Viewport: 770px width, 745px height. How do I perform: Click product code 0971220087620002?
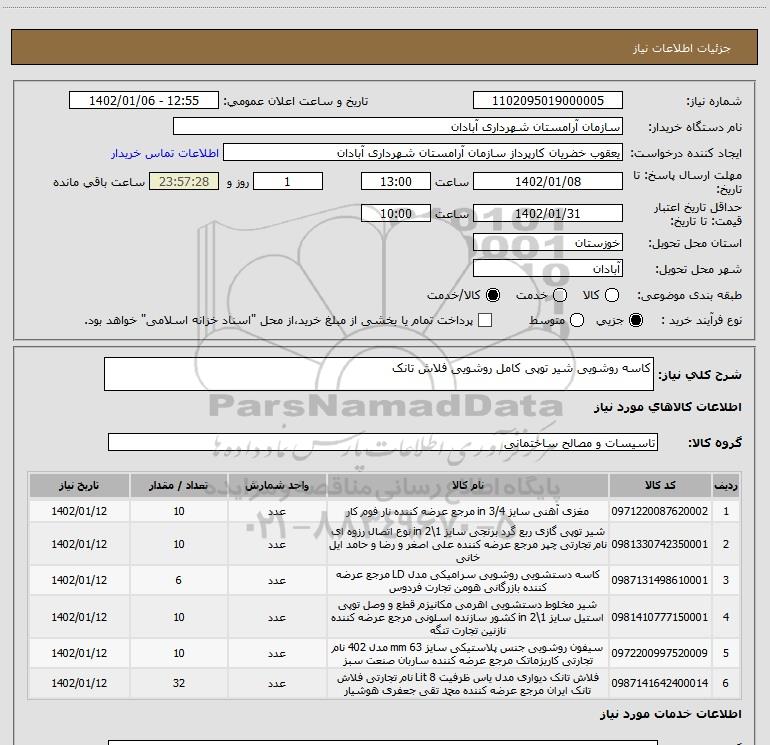click(x=660, y=511)
